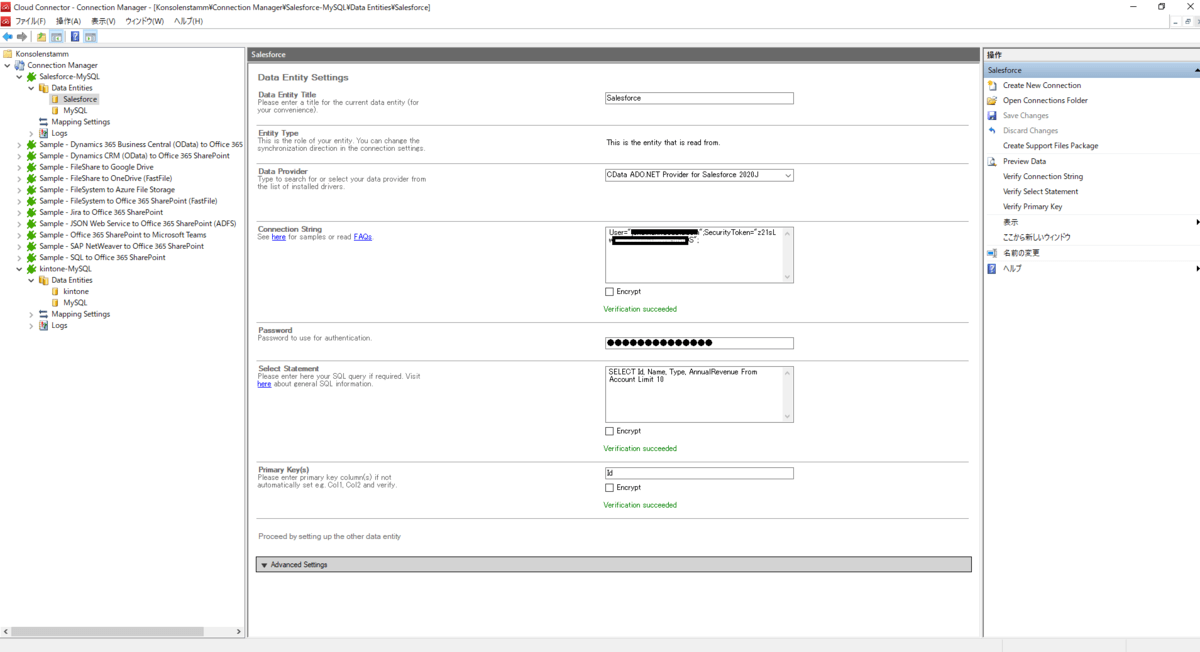The image size is (1200, 652).
Task: Click the ヘルプ help icon in actions pane
Action: click(992, 268)
